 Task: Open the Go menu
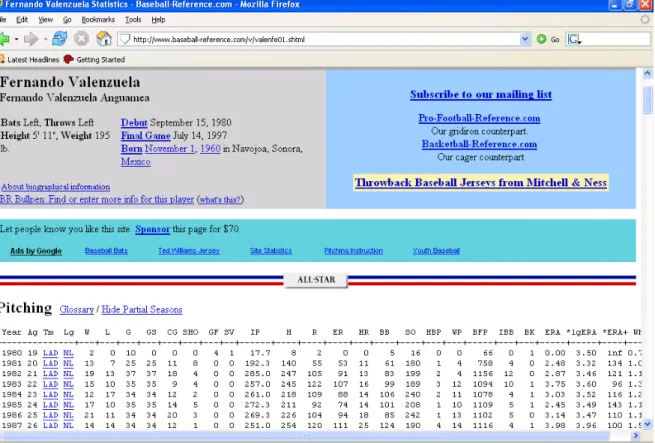click(67, 20)
